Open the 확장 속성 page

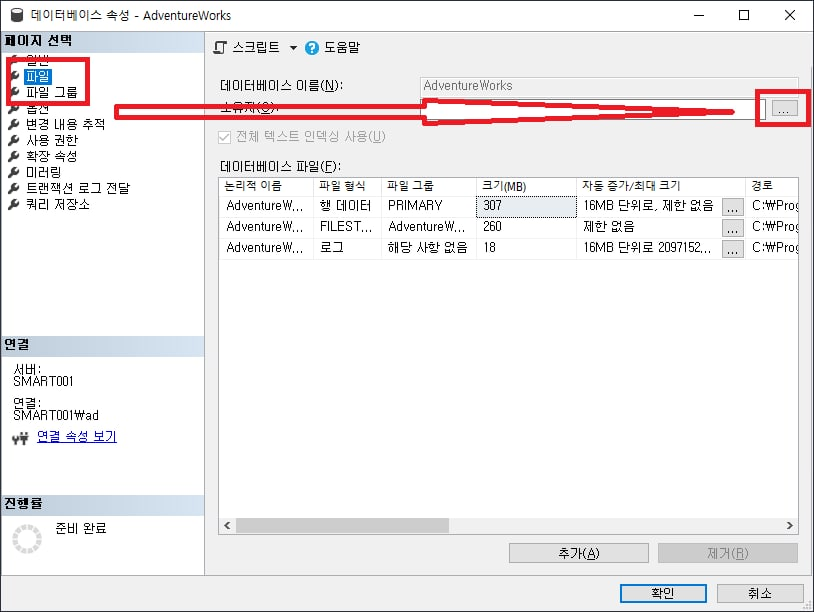pos(51,156)
